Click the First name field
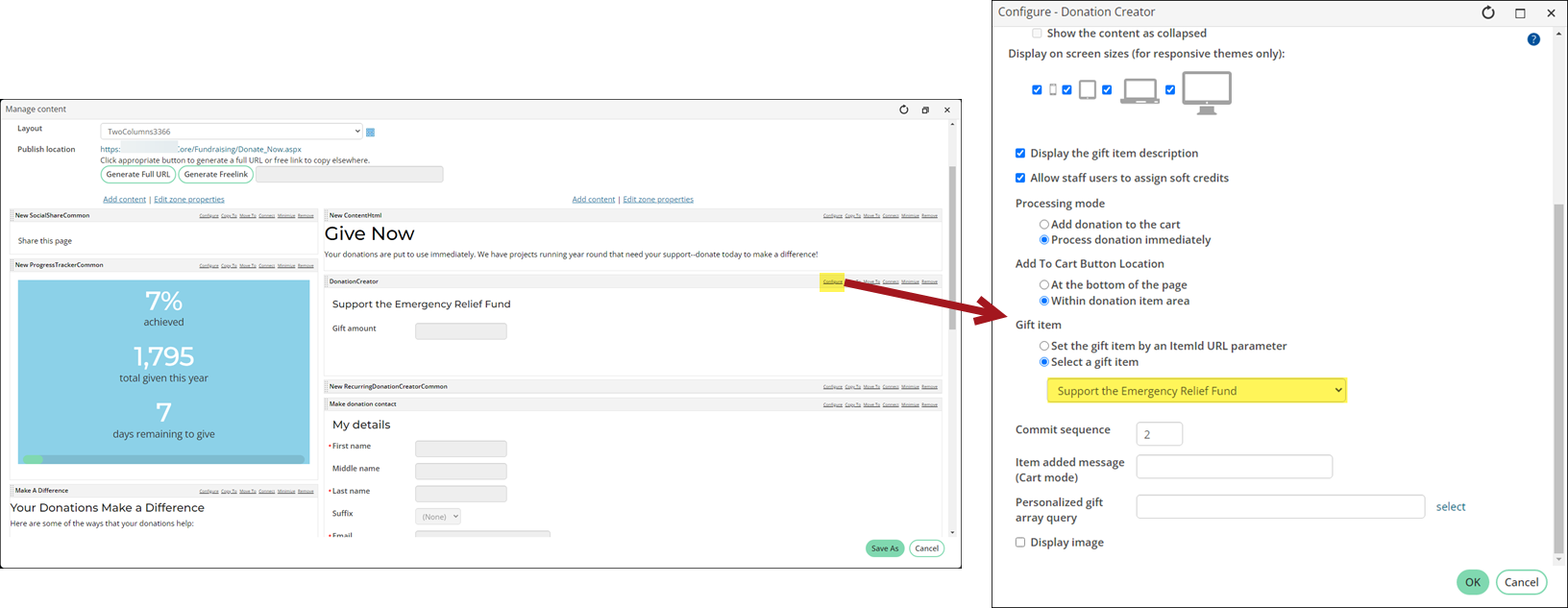 point(461,449)
